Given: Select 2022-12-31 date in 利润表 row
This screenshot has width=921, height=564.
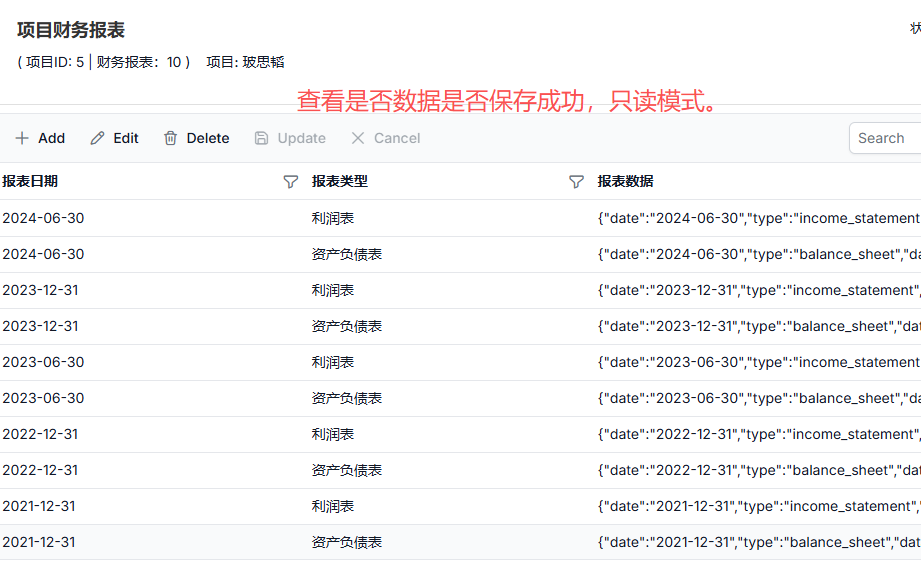Looking at the screenshot, I should tap(41, 434).
